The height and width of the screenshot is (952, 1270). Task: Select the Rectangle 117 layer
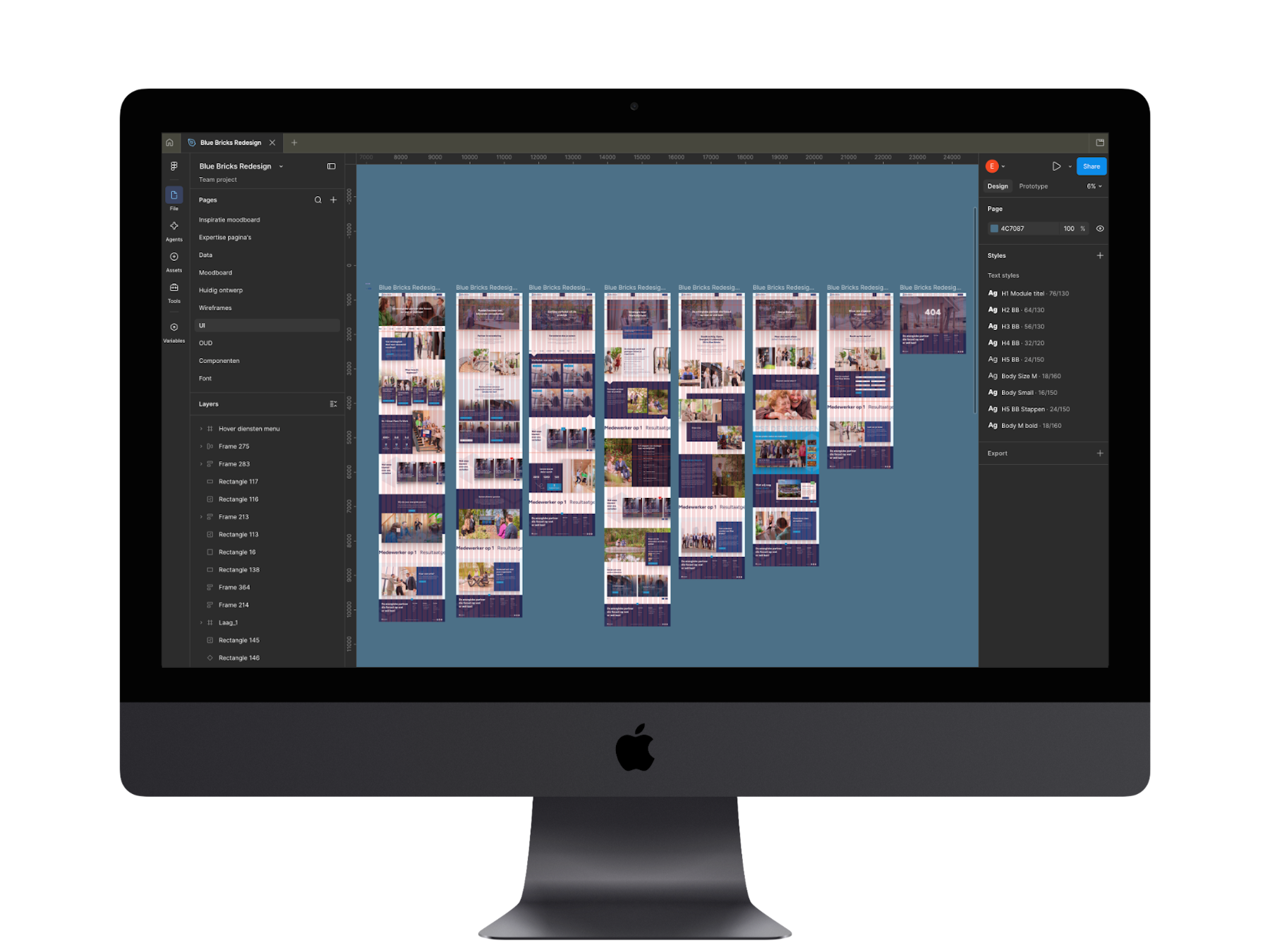coord(238,482)
